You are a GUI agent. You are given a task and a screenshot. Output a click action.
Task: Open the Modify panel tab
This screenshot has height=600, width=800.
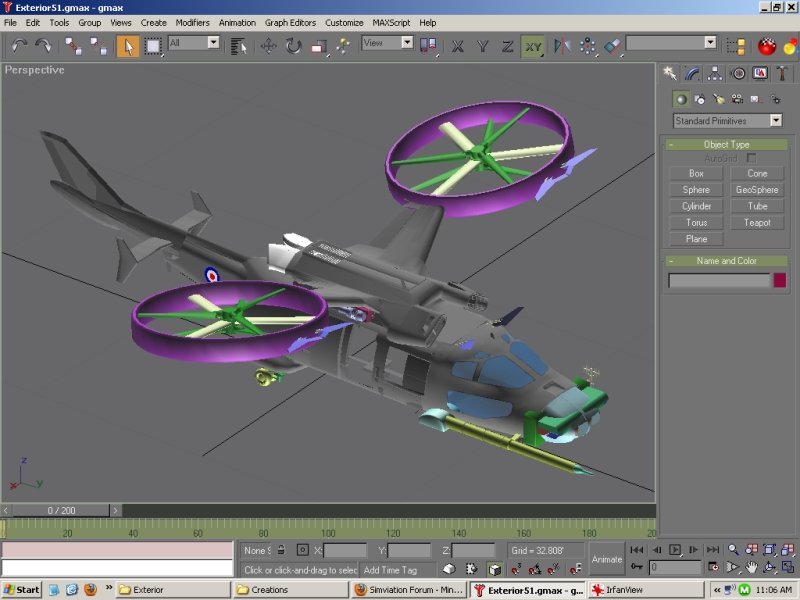pyautogui.click(x=692, y=73)
